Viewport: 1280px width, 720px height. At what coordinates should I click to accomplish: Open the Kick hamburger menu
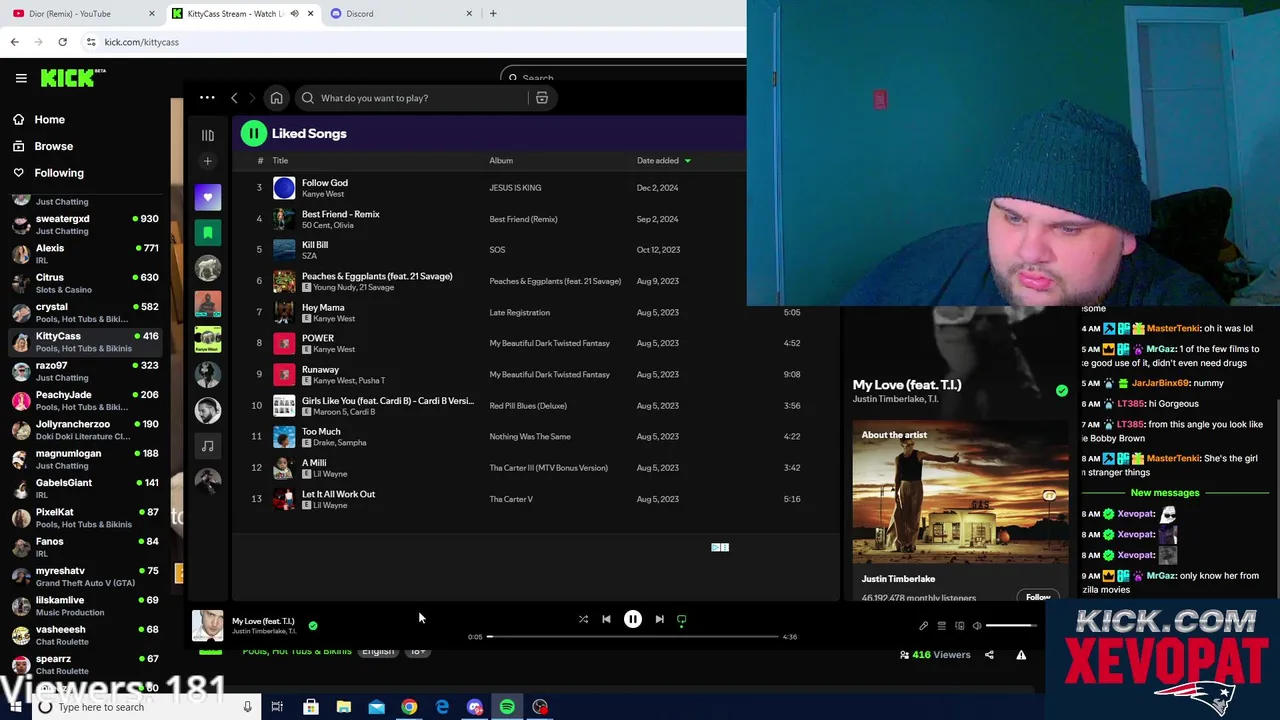(x=21, y=78)
